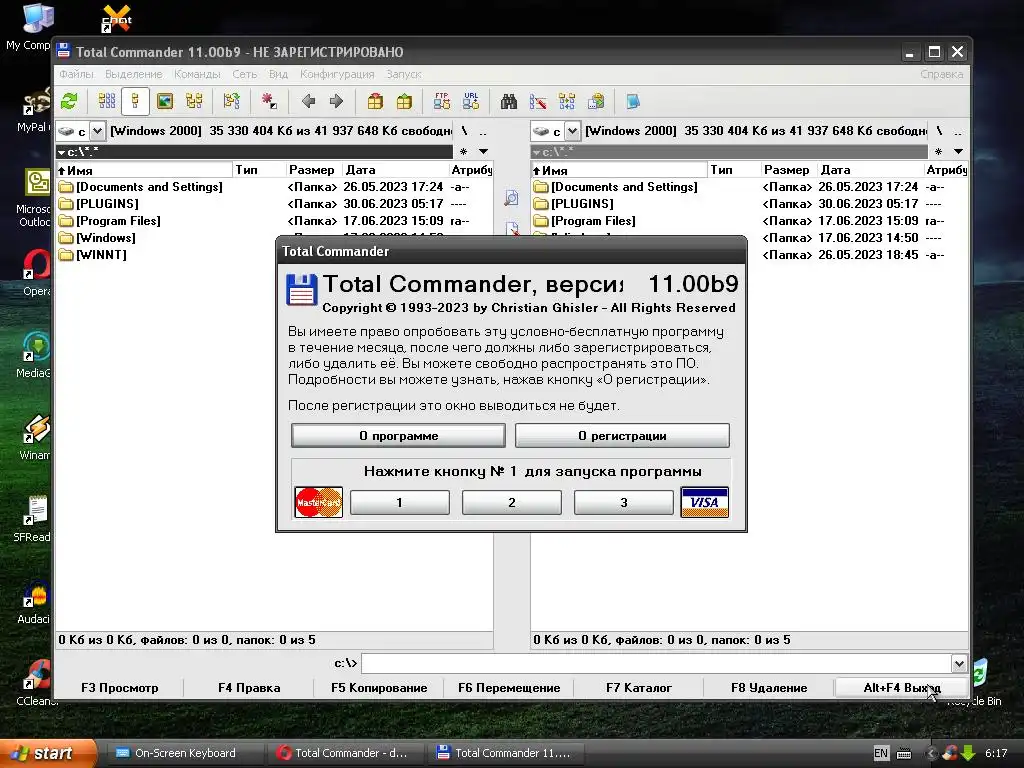Select [Program Files] folder in left panel
This screenshot has width=1024, height=768.
click(x=118, y=221)
